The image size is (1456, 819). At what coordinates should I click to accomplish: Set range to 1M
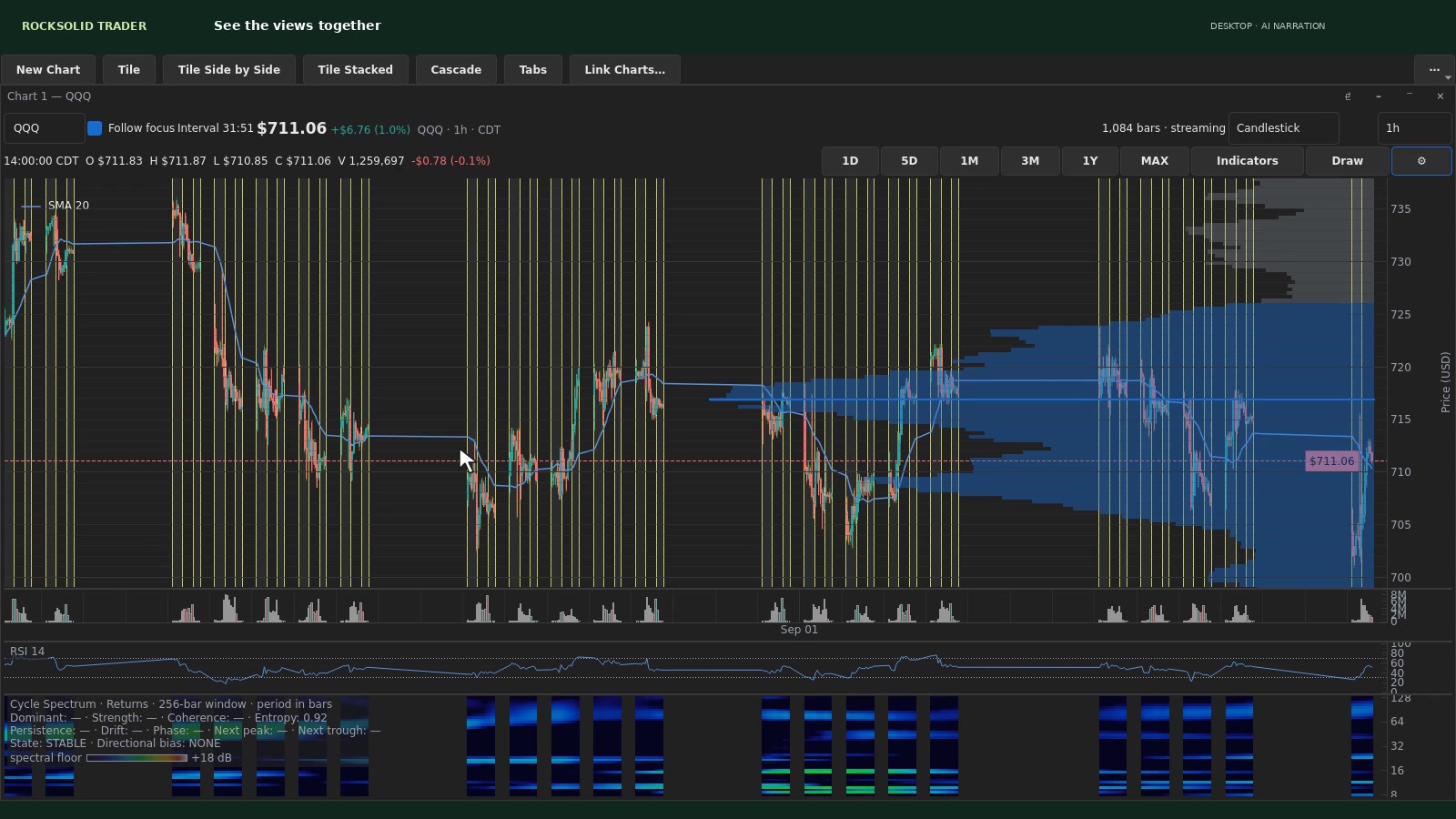pos(969,161)
